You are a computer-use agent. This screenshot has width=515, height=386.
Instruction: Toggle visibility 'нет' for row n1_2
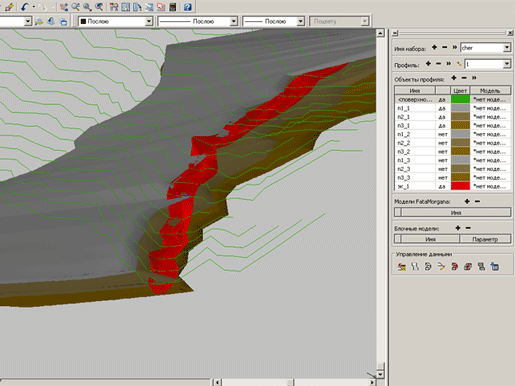[443, 134]
